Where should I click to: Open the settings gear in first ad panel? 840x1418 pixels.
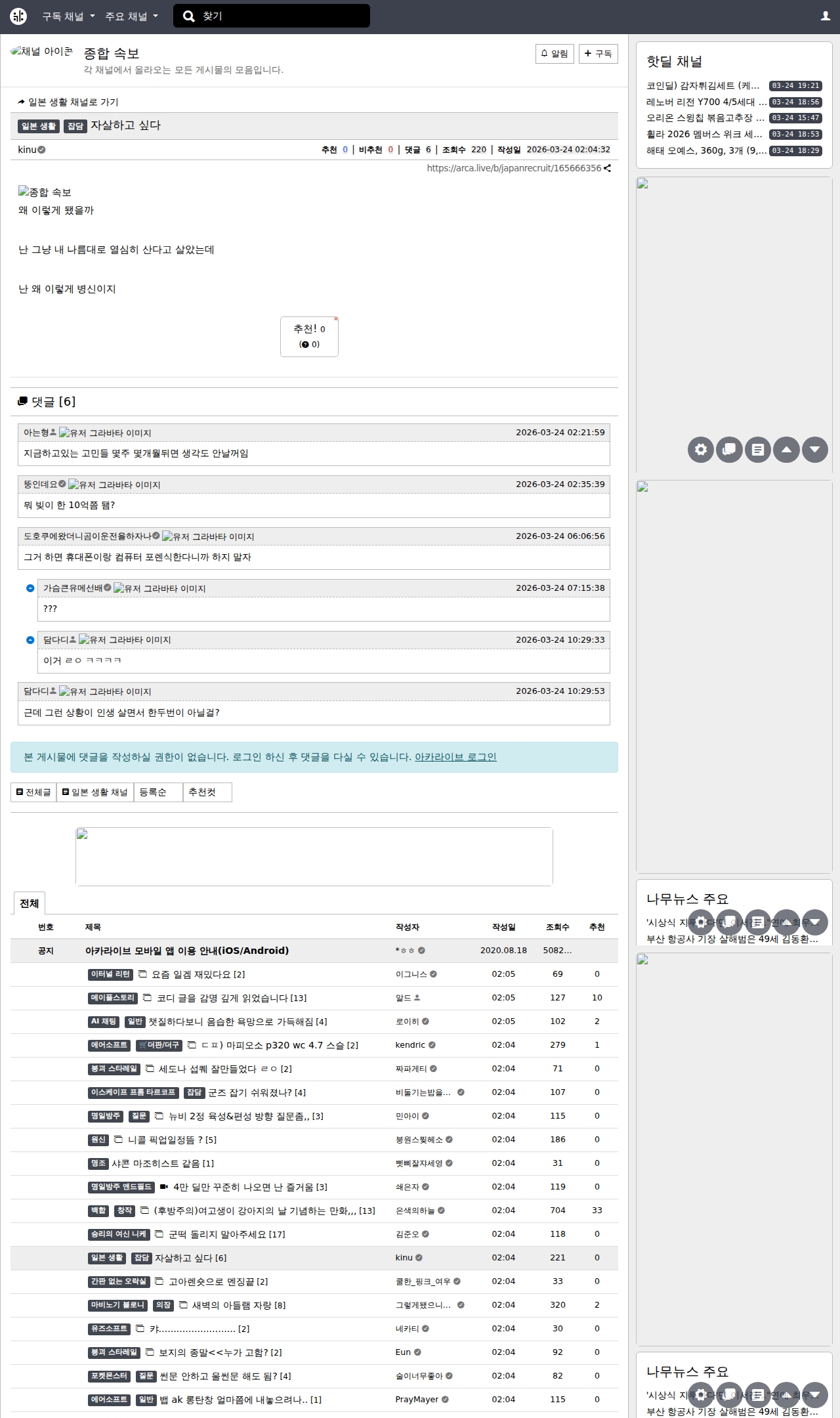701,450
